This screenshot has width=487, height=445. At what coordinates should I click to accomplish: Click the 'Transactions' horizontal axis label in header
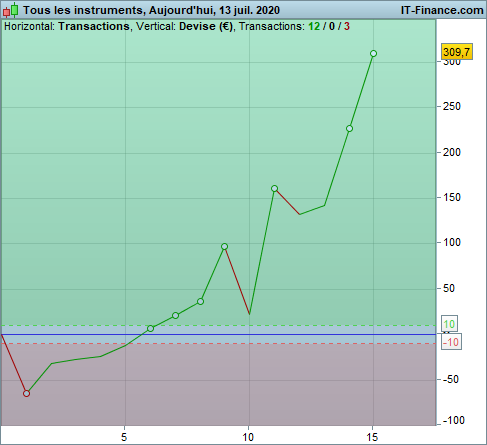[x=94, y=26]
